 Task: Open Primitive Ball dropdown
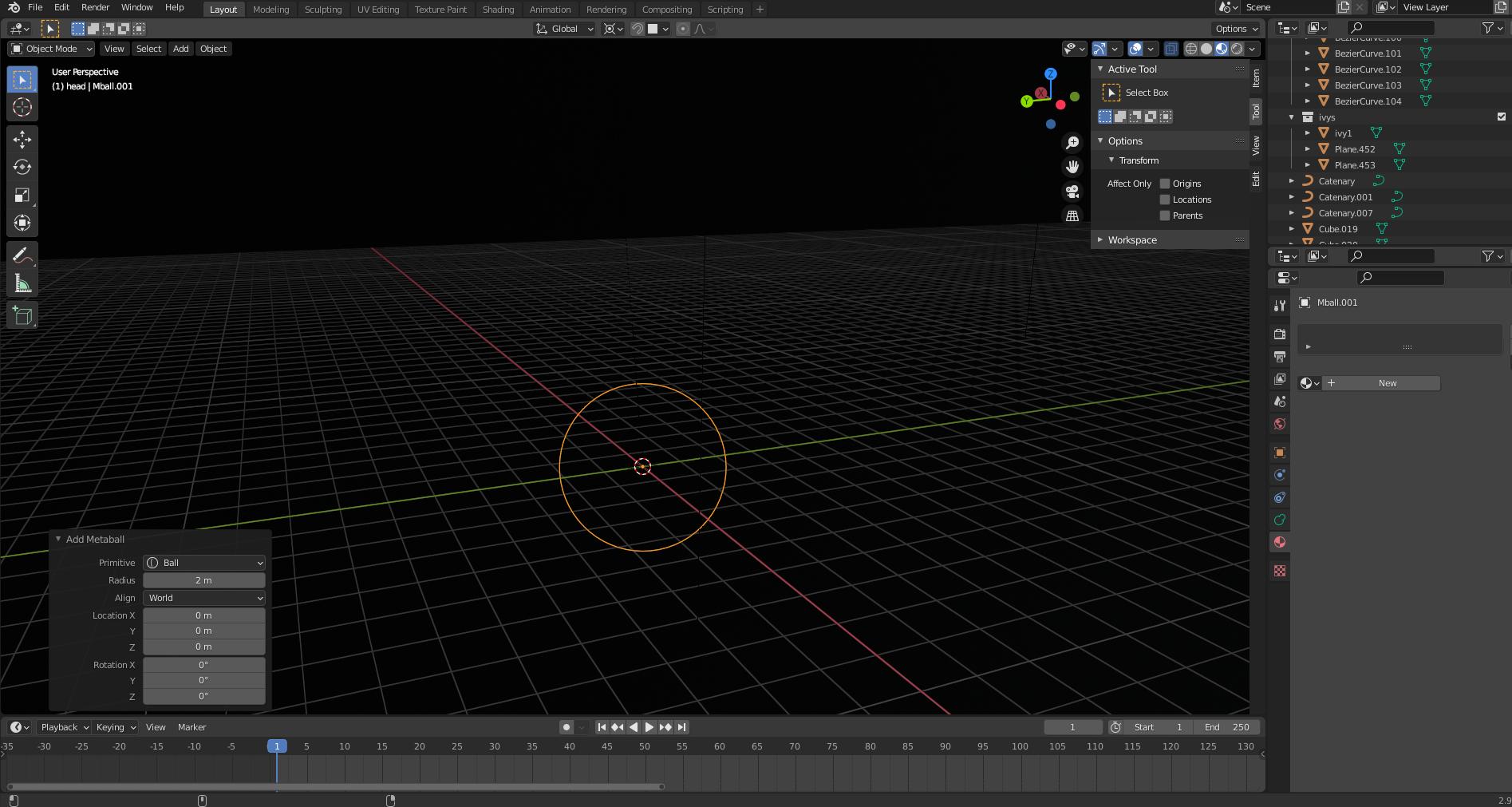[x=204, y=563]
